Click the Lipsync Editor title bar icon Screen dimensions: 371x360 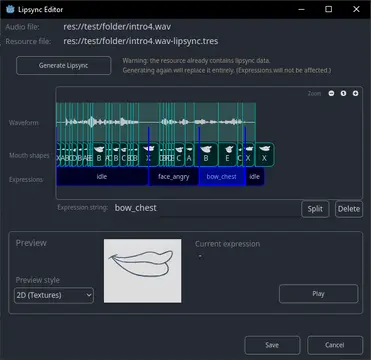(10, 9)
